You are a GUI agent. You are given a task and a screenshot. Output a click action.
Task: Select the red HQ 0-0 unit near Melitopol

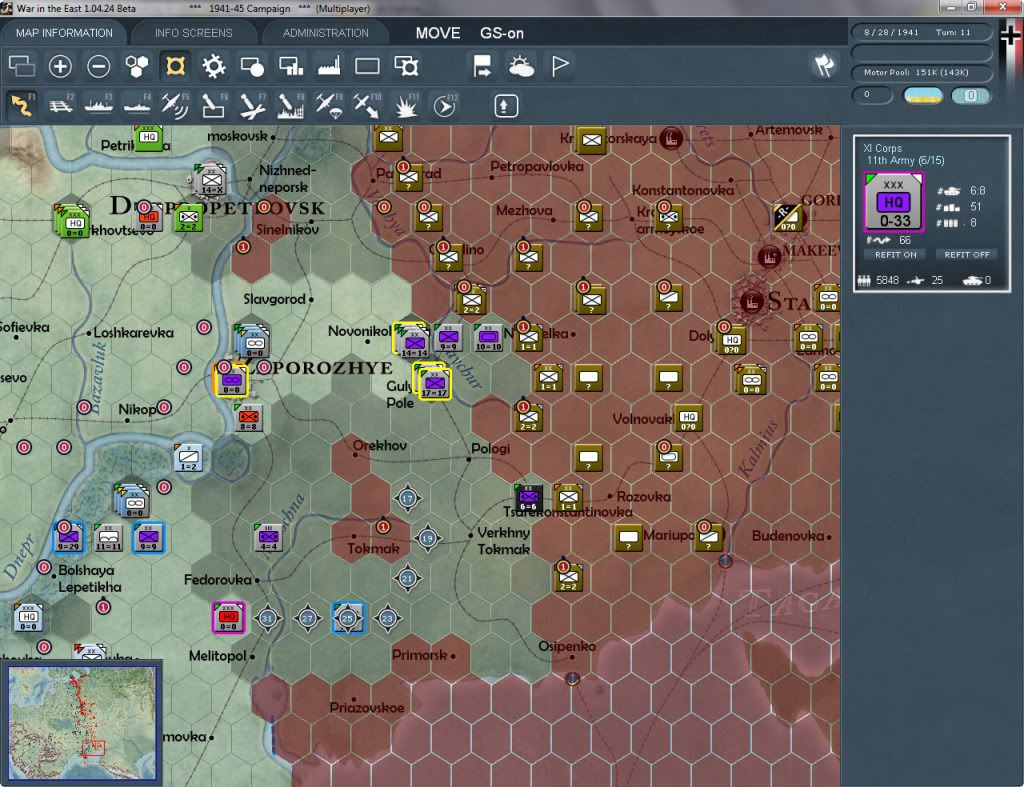coord(229,618)
